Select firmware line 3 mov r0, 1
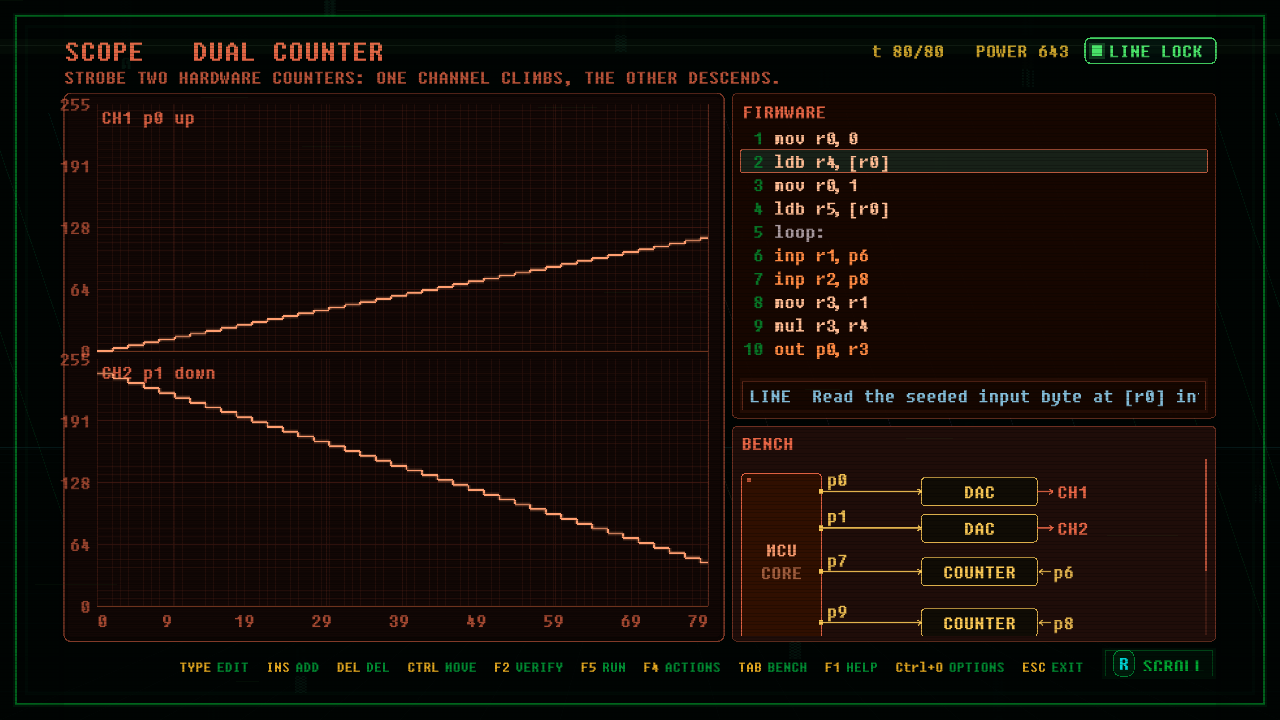Screen dimensions: 1280x720 coord(973,186)
